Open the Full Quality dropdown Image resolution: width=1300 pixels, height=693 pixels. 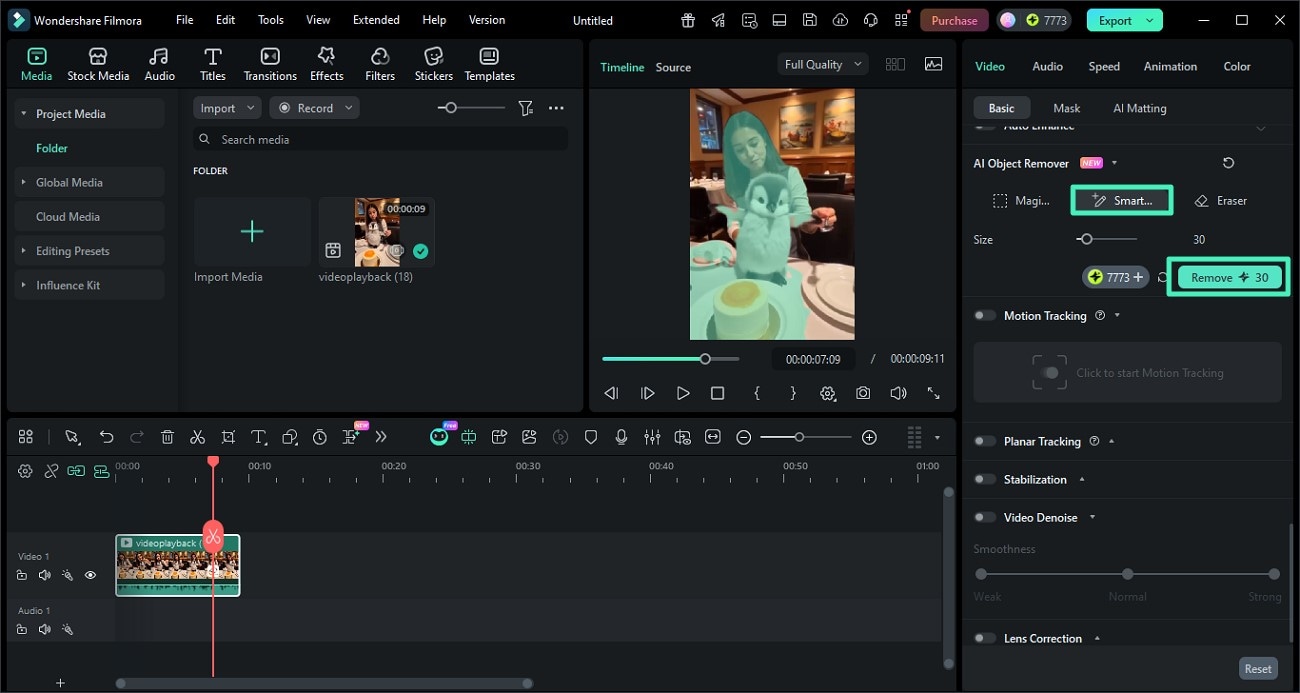tap(822, 63)
